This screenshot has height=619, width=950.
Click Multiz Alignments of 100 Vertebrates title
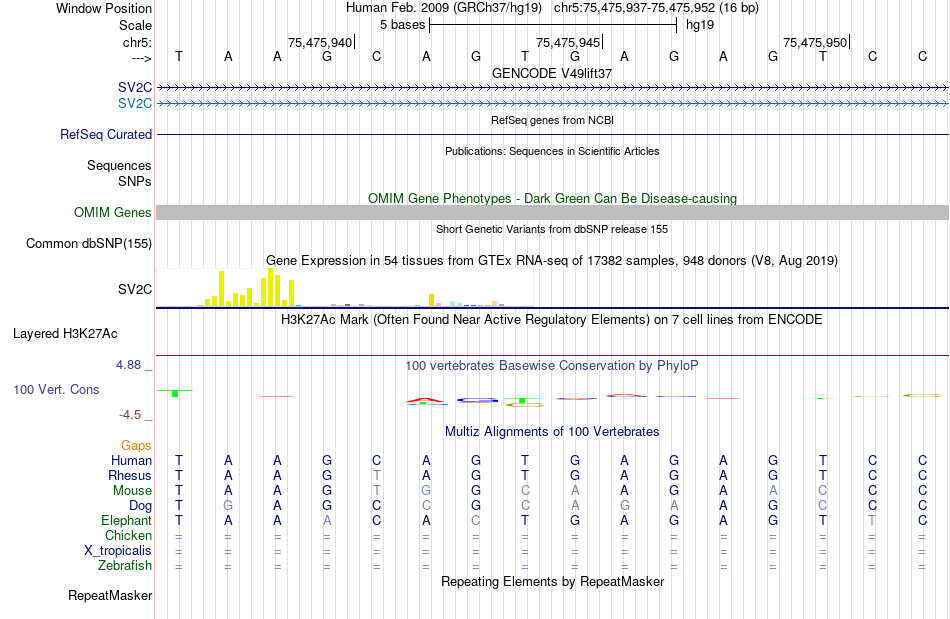point(552,431)
